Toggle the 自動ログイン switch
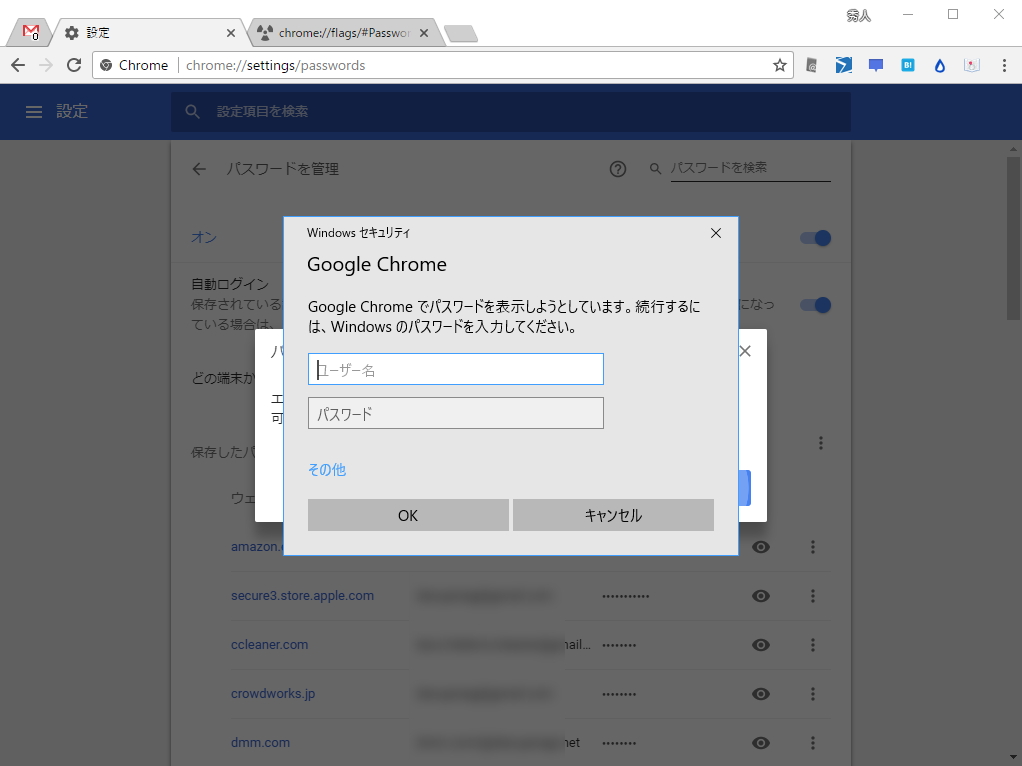1022x766 pixels. point(815,305)
